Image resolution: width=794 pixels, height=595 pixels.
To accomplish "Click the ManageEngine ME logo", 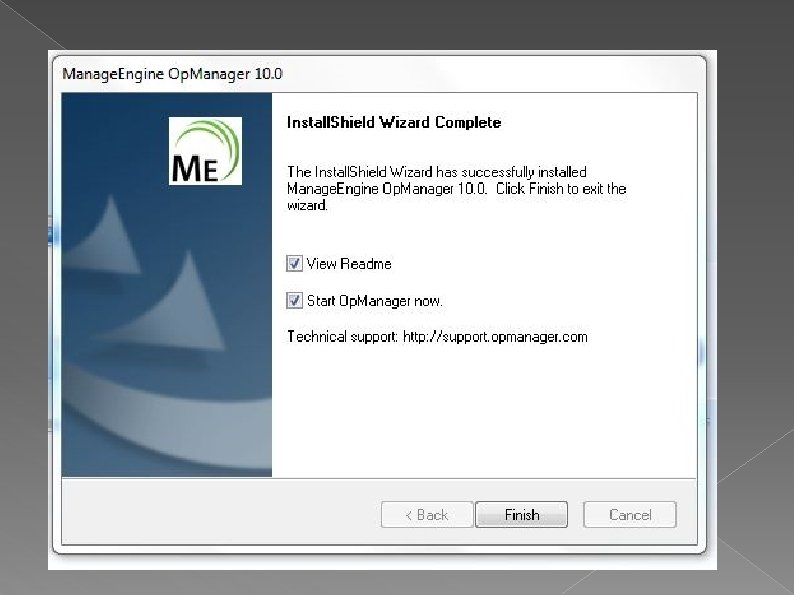I will [205, 151].
